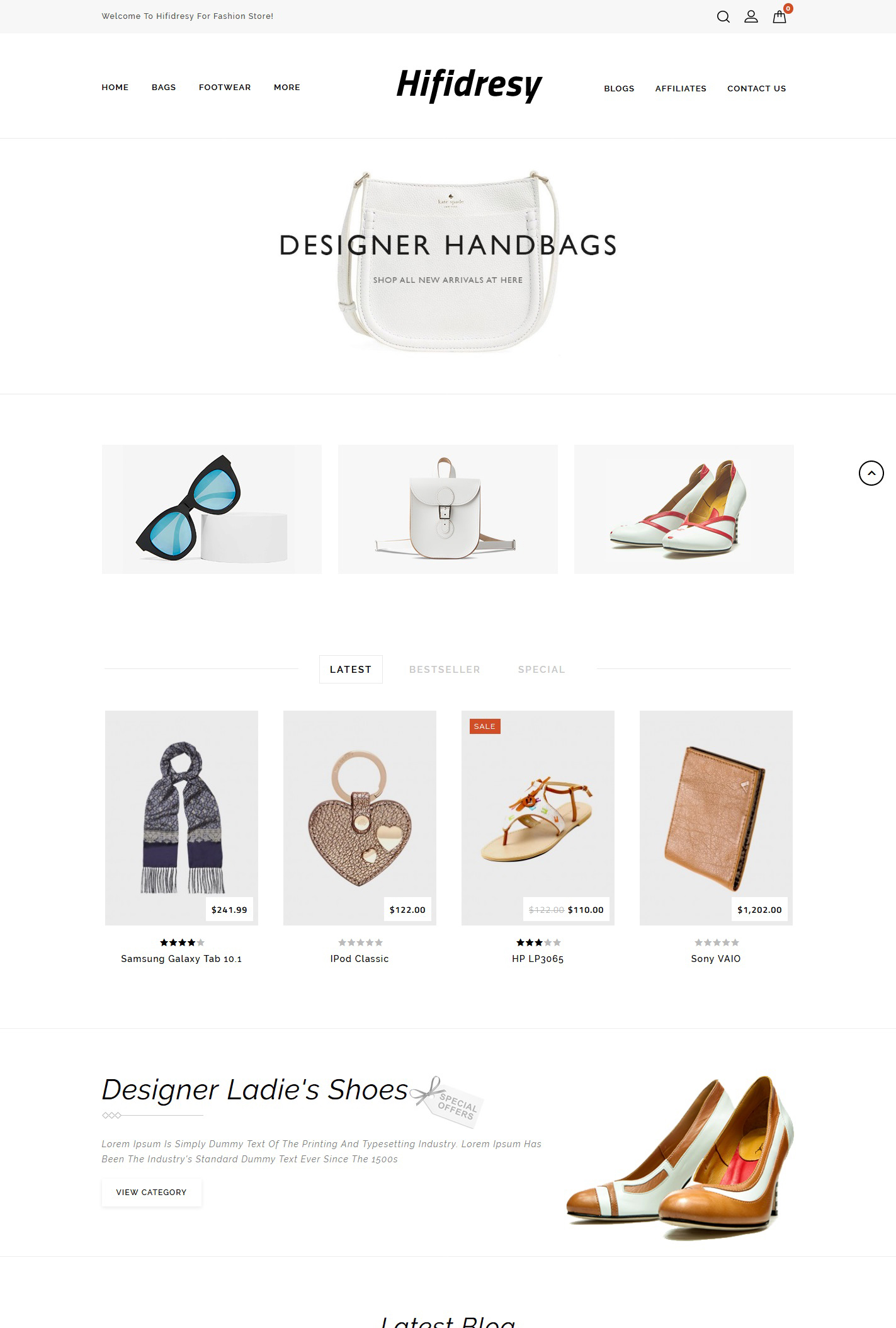
Task: Go to the BLOGS page
Action: (x=619, y=89)
